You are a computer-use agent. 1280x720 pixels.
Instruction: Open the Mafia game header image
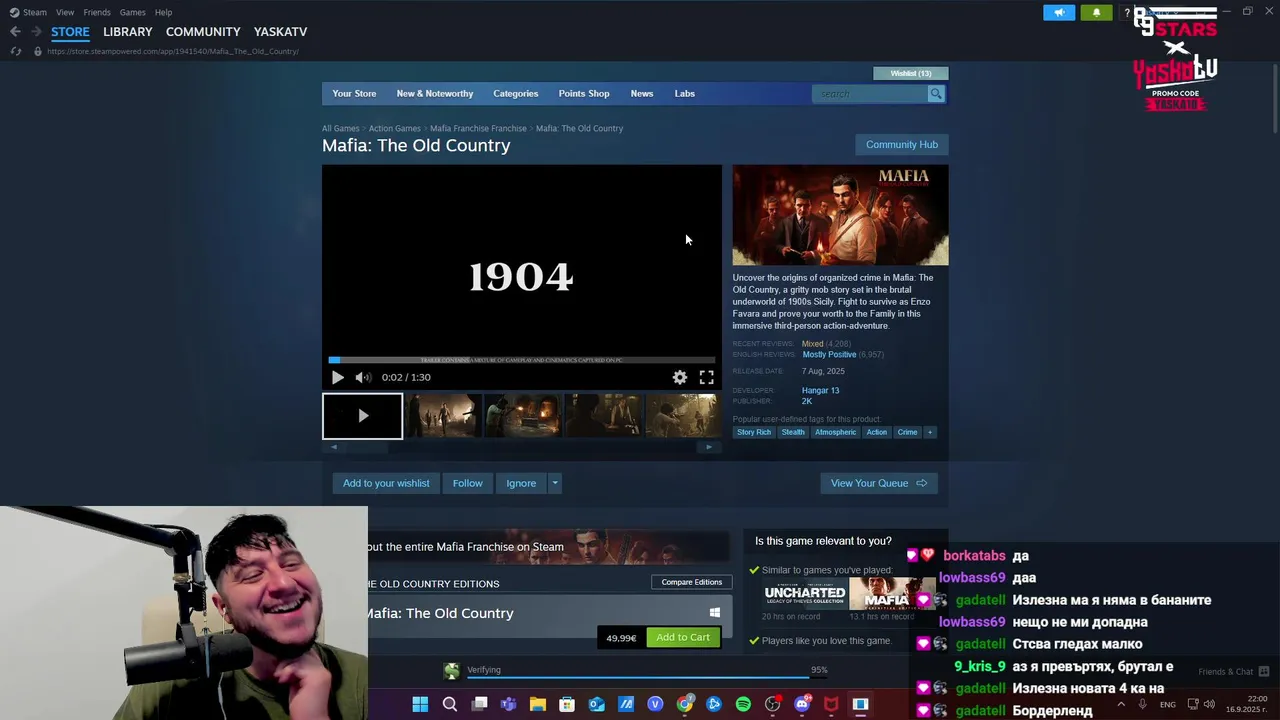840,215
